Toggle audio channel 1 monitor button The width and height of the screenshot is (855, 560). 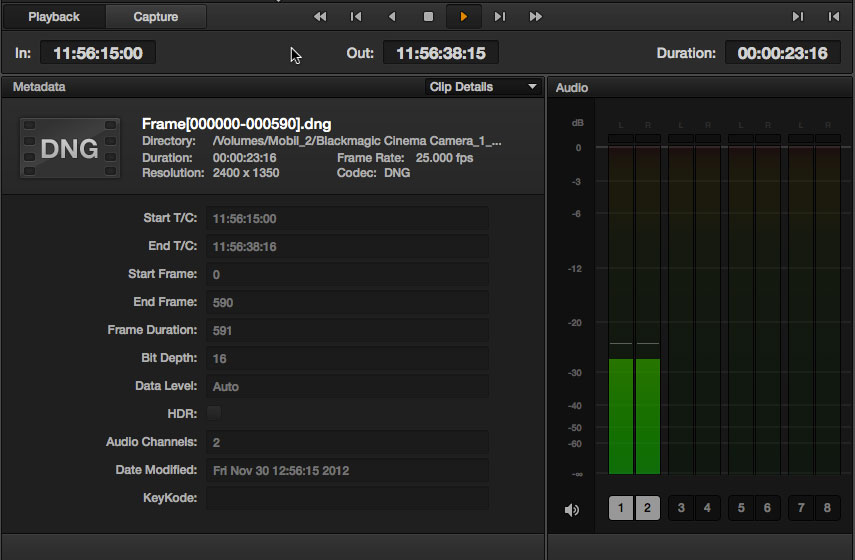(621, 508)
